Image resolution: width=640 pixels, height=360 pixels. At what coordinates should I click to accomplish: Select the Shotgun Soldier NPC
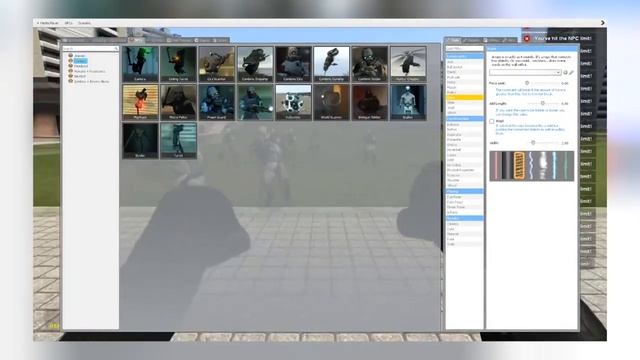(x=370, y=102)
